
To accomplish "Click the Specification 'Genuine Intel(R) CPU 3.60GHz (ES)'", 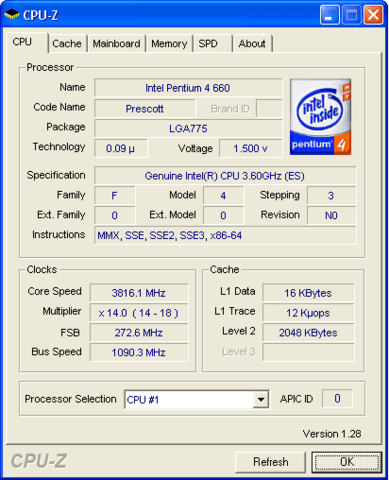I will [225, 176].
